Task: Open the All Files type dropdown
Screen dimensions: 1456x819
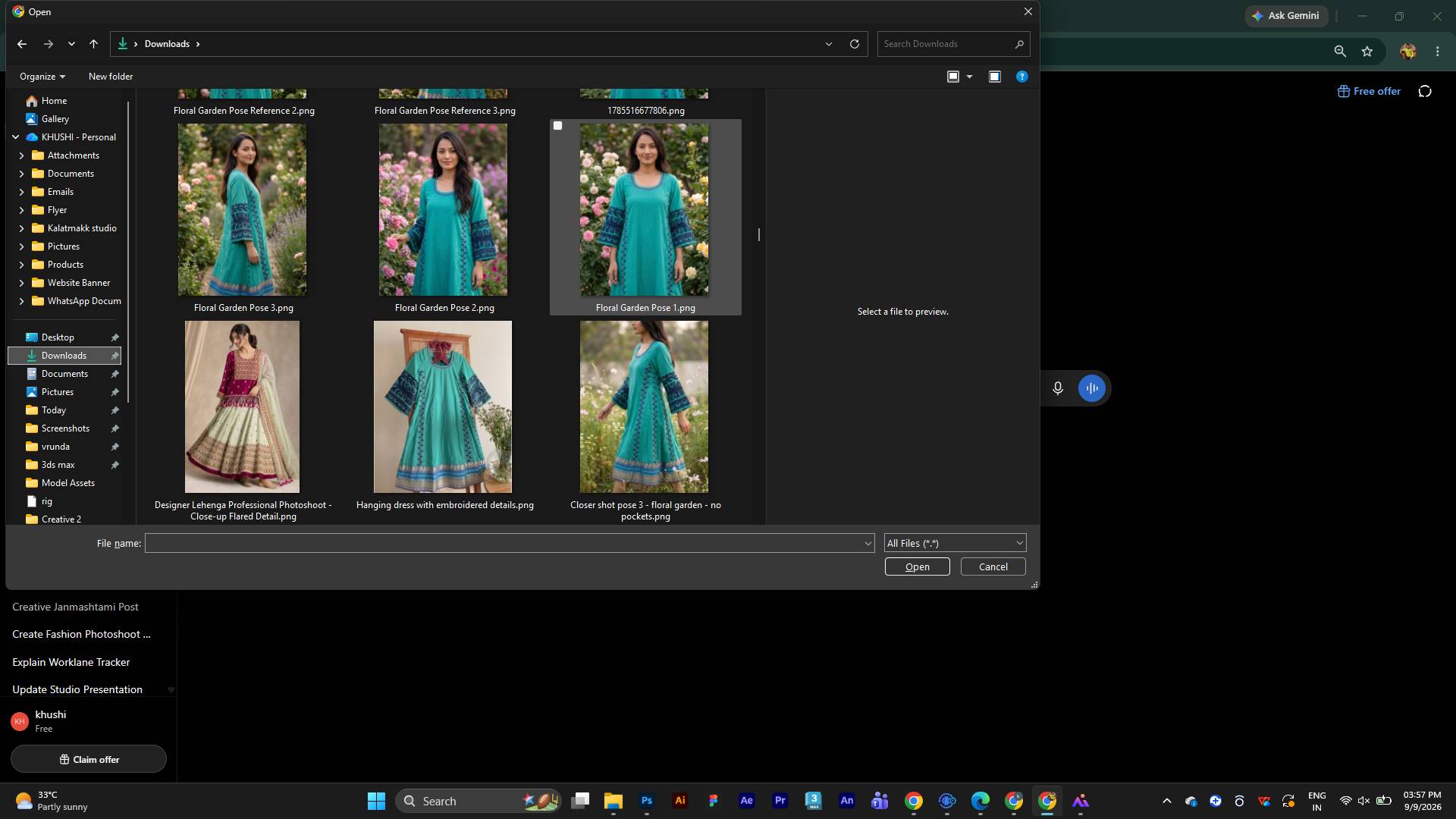Action: pos(955,543)
